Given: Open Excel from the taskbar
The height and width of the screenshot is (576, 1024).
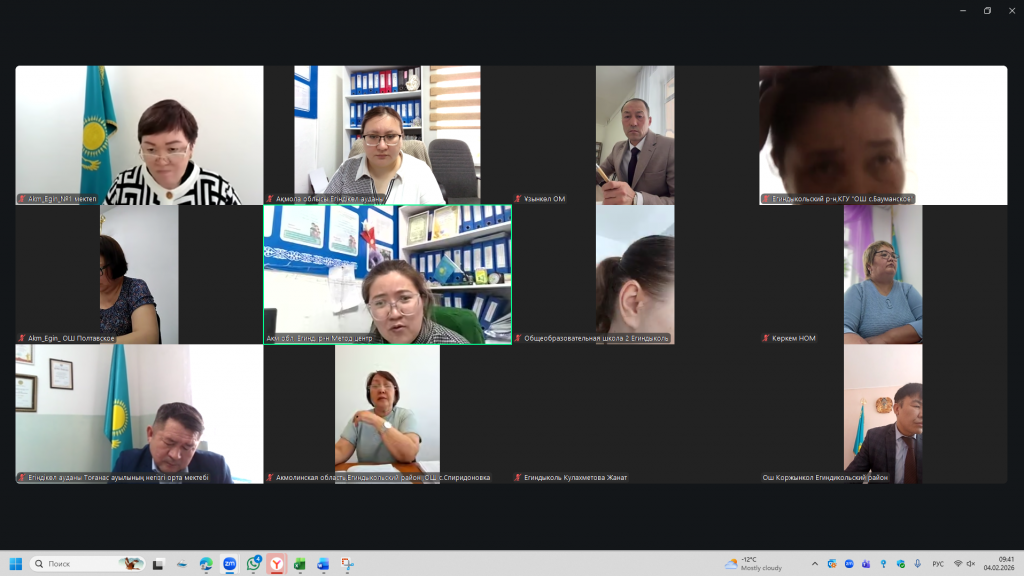Looking at the screenshot, I should pos(299,564).
